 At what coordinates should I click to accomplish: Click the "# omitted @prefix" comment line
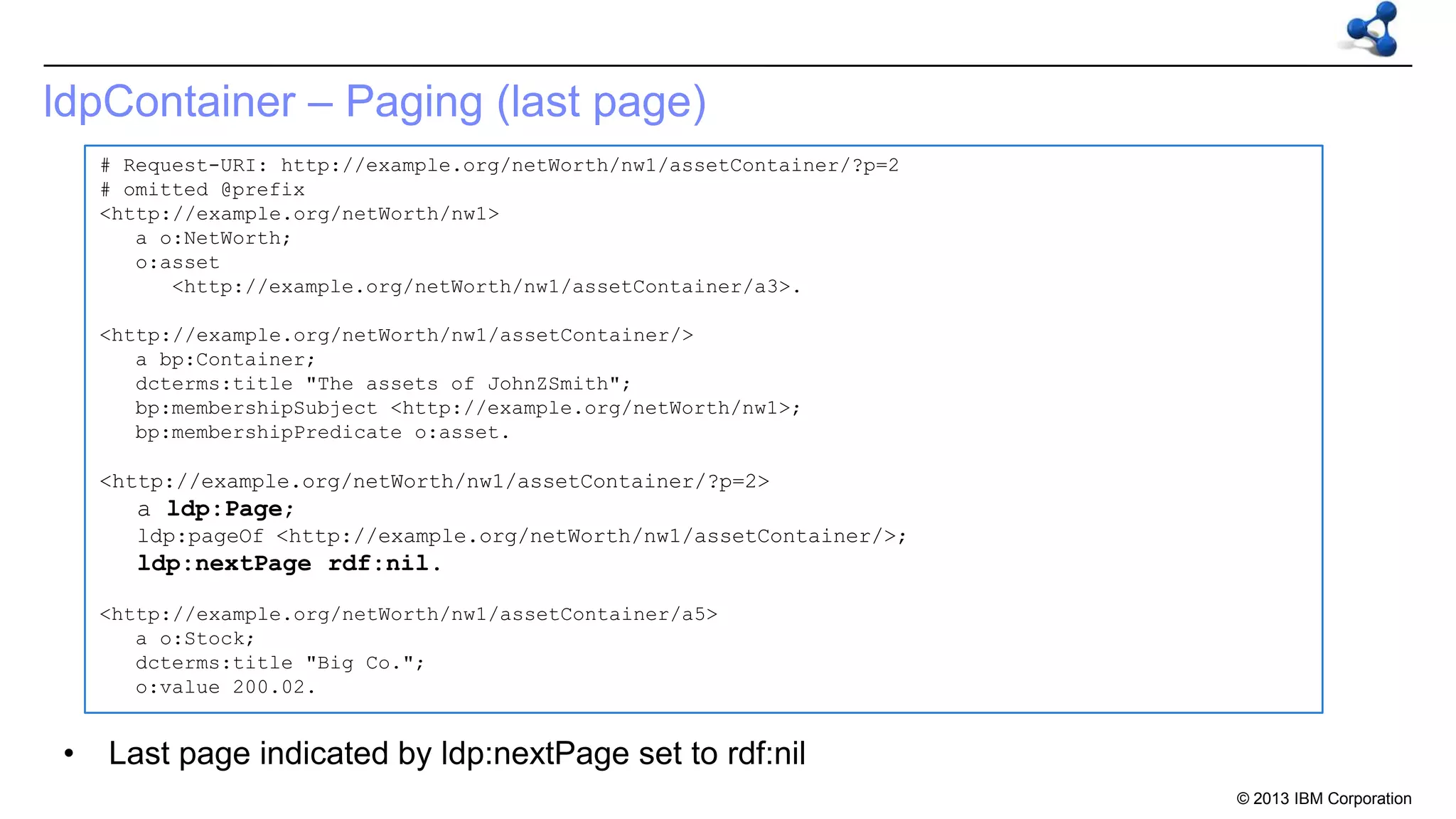pos(203,190)
